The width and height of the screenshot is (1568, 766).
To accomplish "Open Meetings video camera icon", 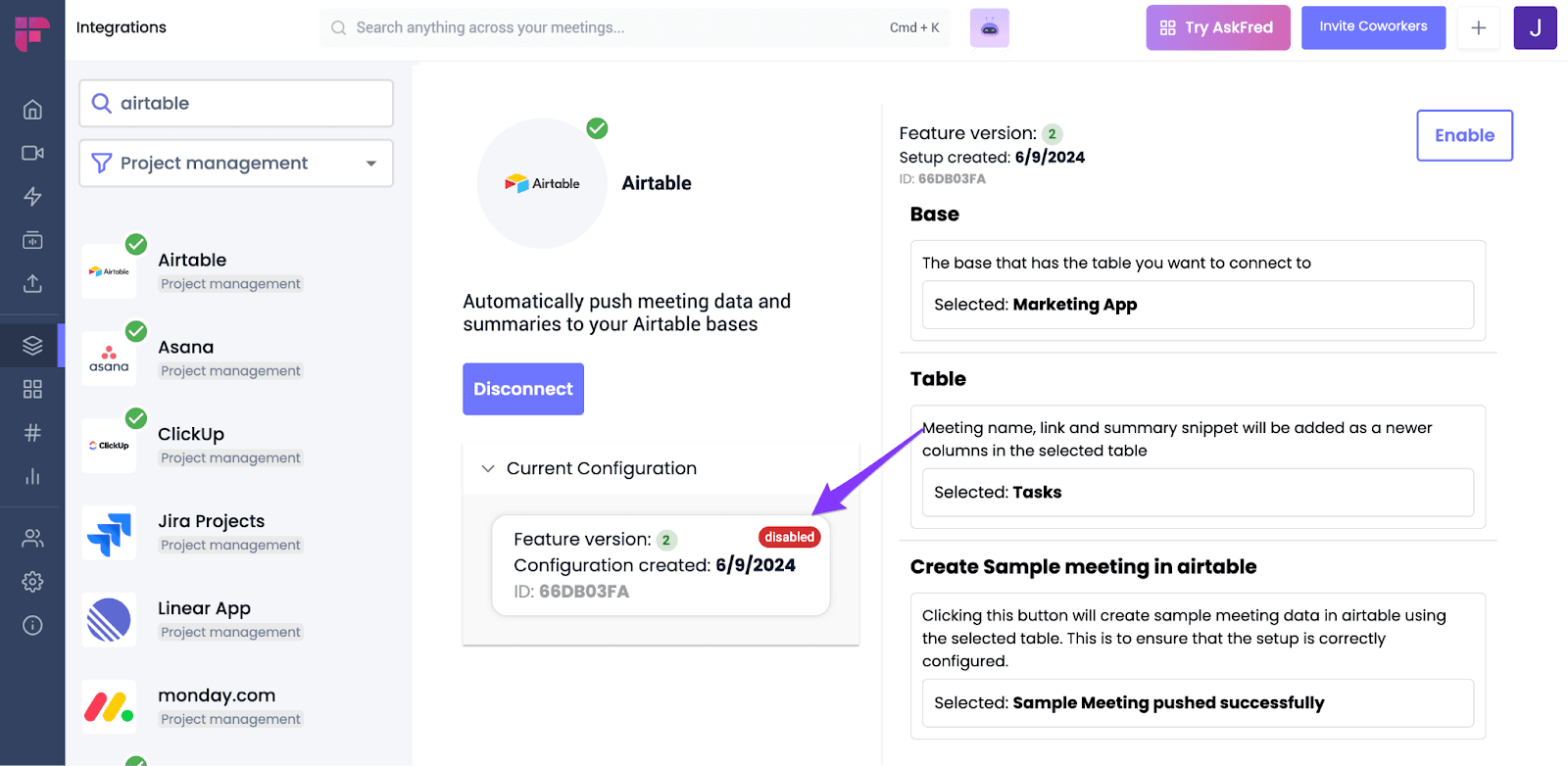I will click(x=32, y=153).
